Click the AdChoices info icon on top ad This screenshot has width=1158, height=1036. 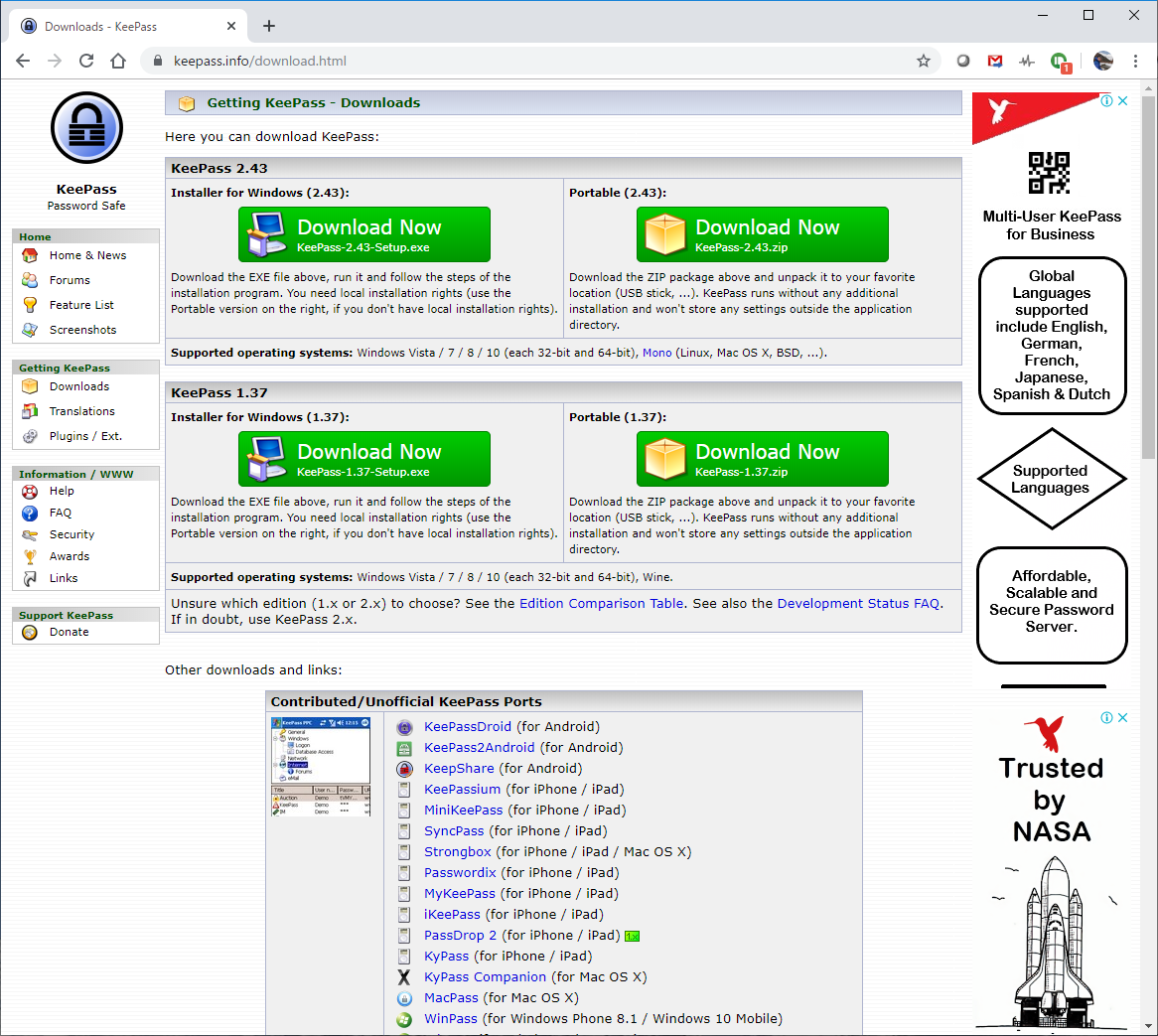(1106, 101)
